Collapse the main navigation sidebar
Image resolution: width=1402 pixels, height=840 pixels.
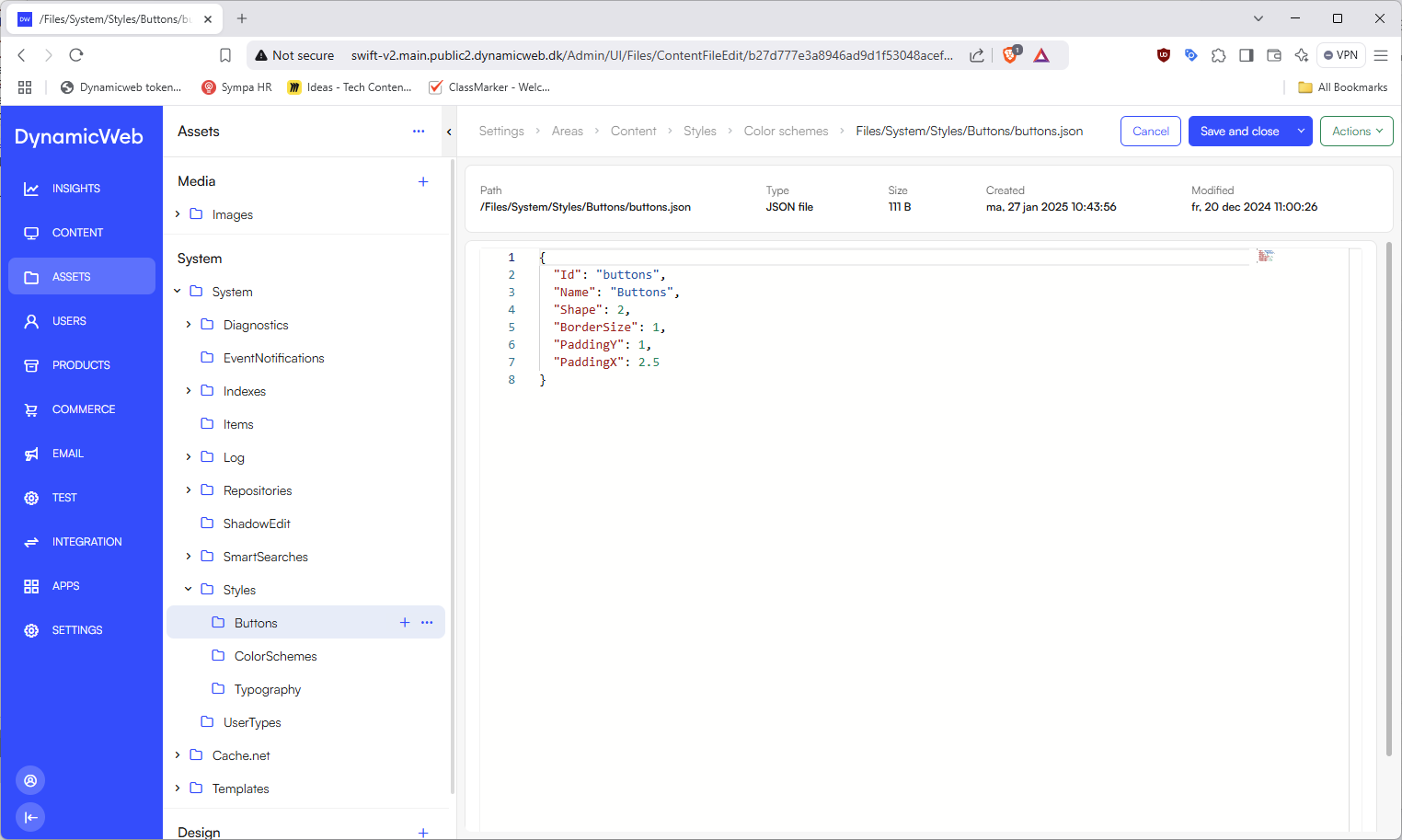[30, 817]
